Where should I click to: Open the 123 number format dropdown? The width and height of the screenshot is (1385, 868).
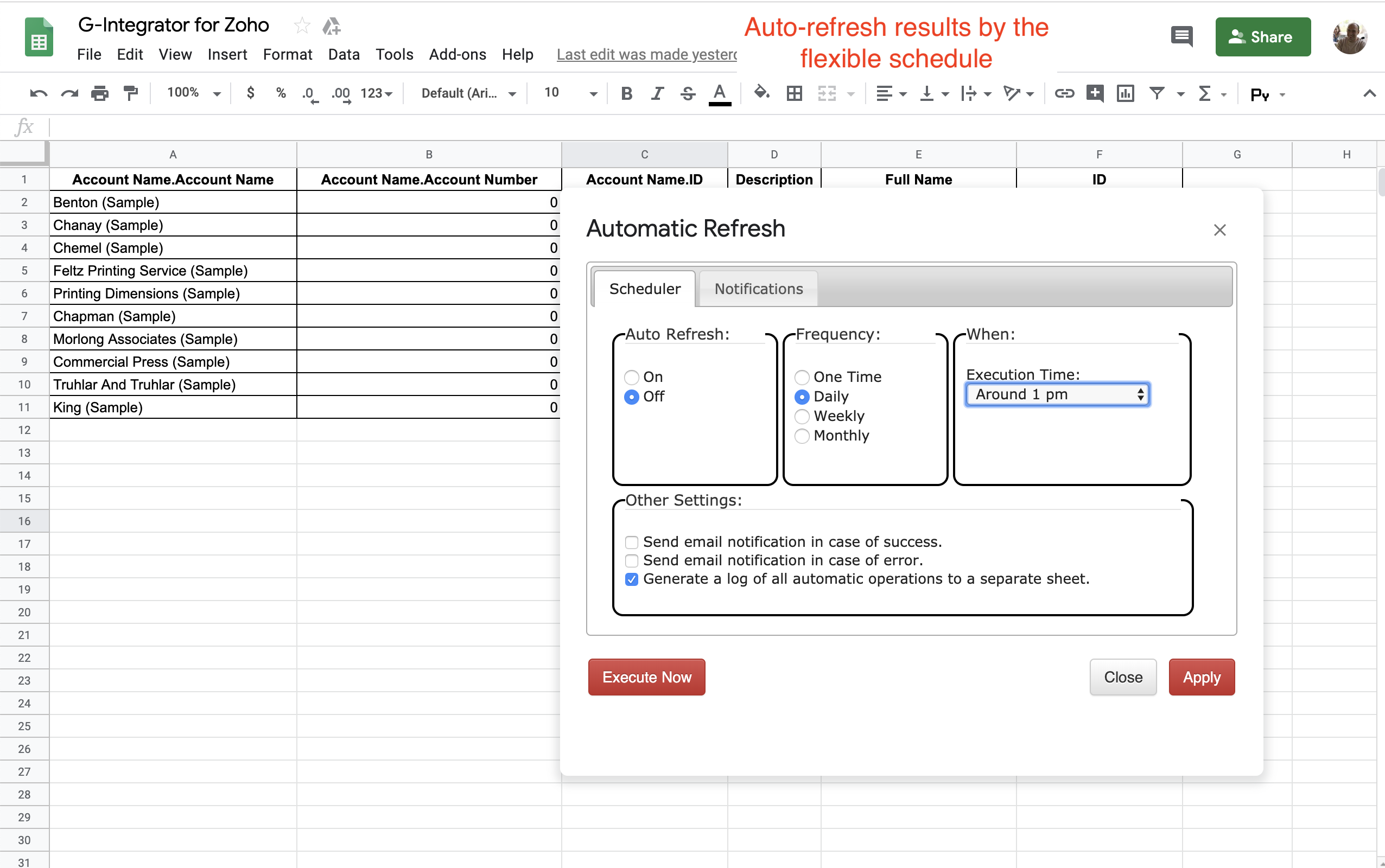pos(376,93)
